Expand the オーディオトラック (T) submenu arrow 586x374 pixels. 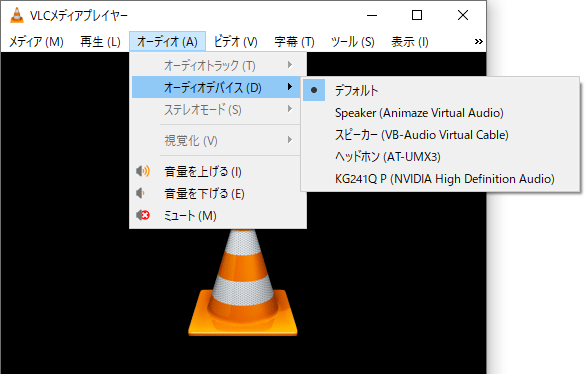pyautogui.click(x=290, y=65)
